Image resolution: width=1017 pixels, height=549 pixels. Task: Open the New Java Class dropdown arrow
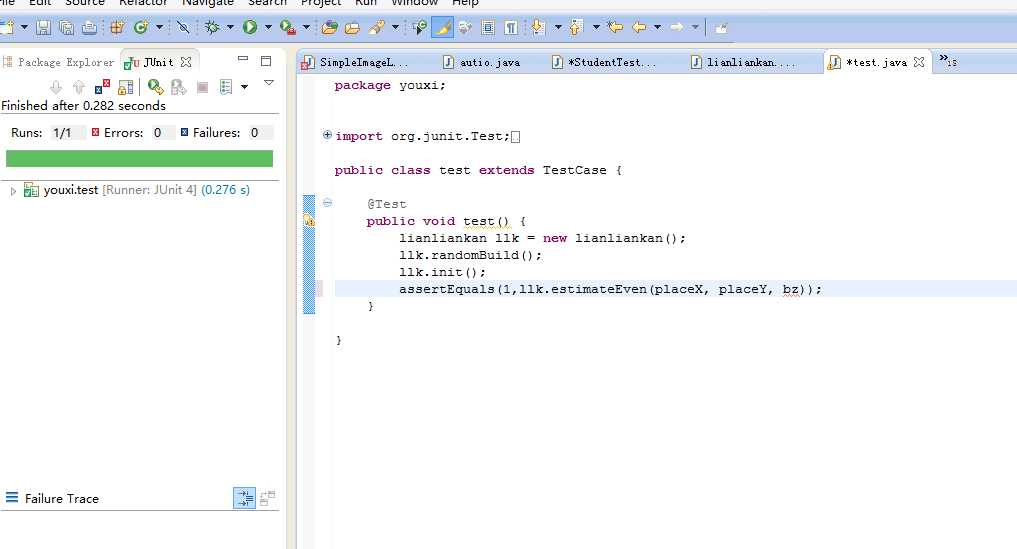click(x=159, y=27)
